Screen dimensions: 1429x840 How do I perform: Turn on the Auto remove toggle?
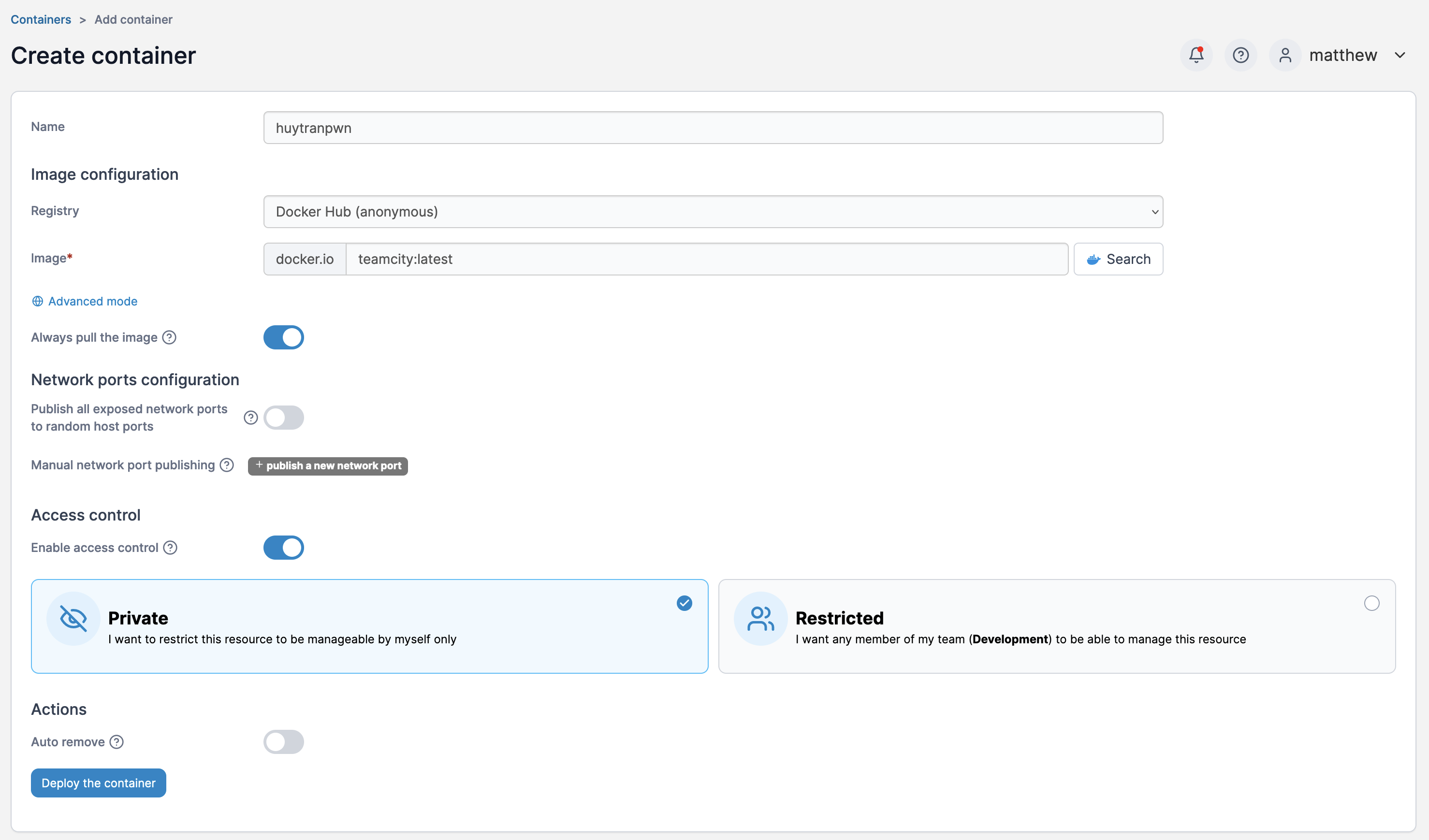click(284, 742)
